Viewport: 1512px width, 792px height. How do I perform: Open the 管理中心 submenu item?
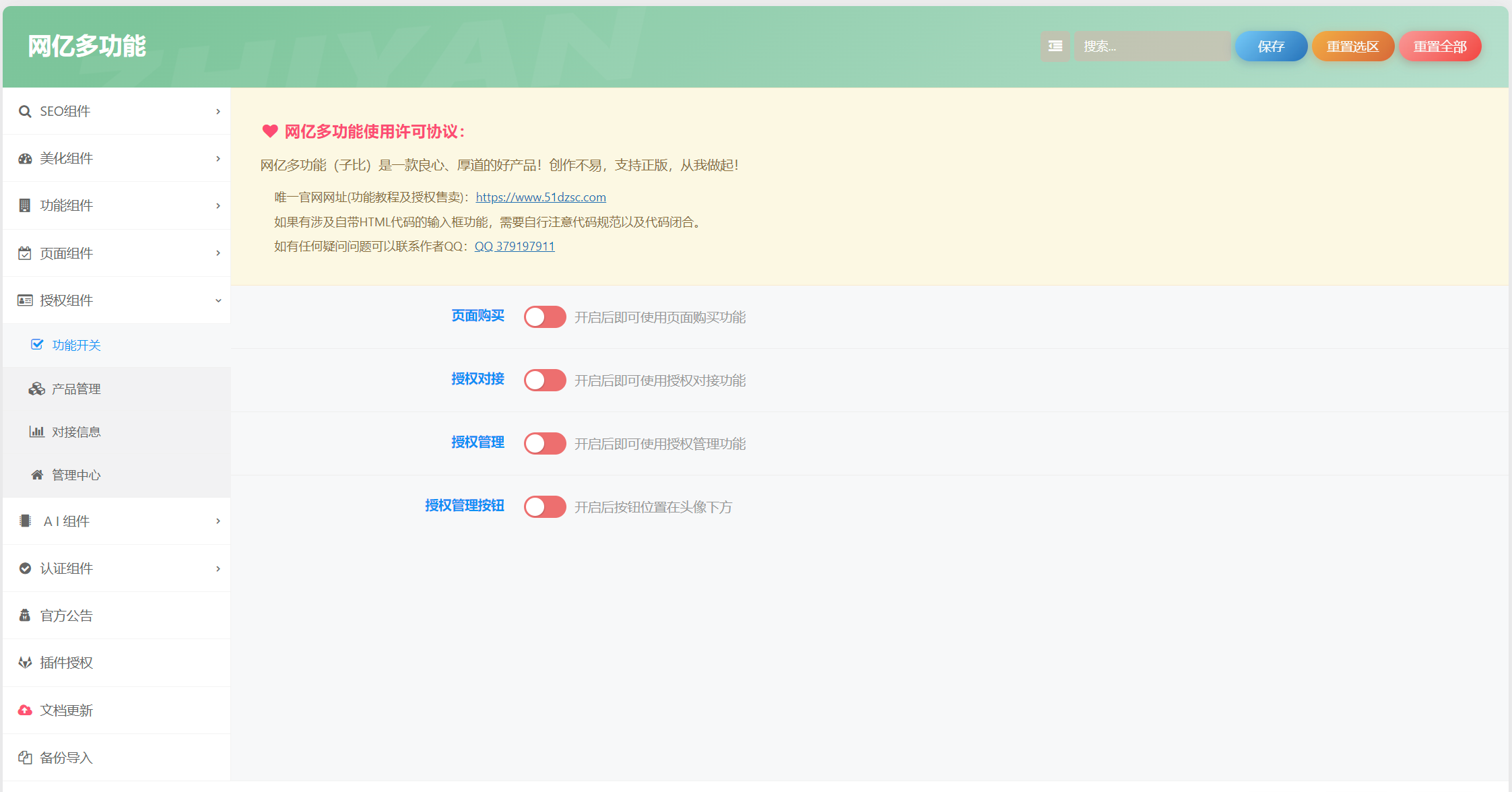pos(76,475)
